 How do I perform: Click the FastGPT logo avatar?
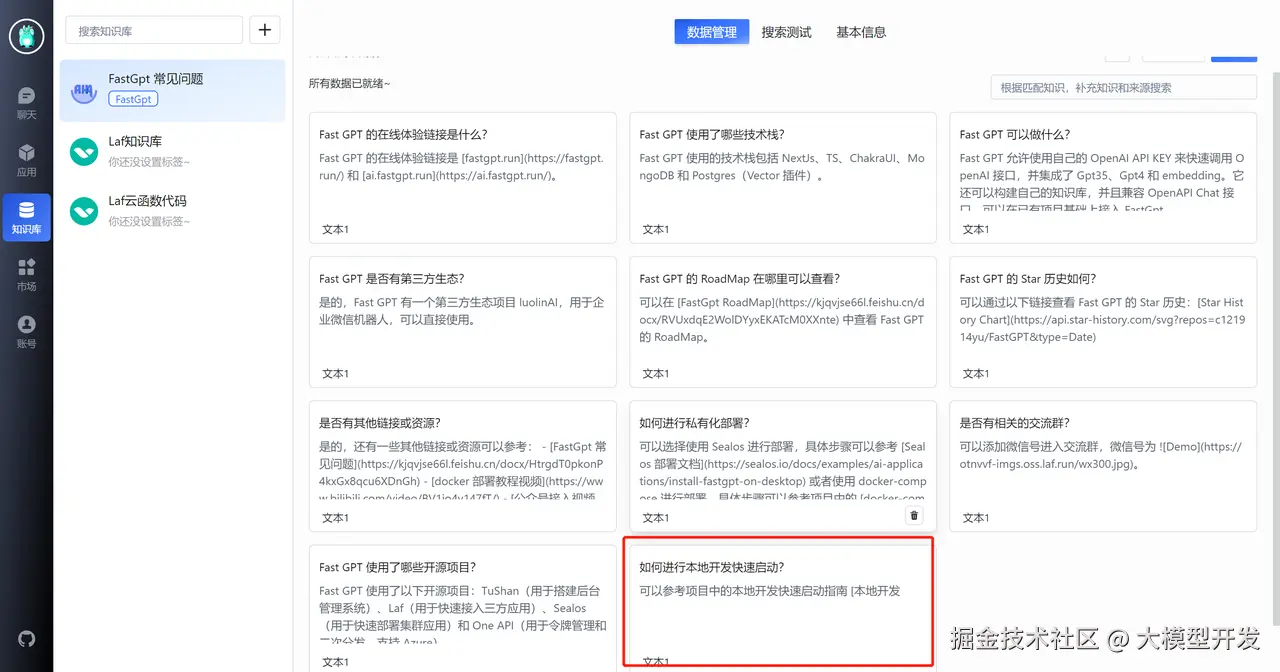coord(26,36)
